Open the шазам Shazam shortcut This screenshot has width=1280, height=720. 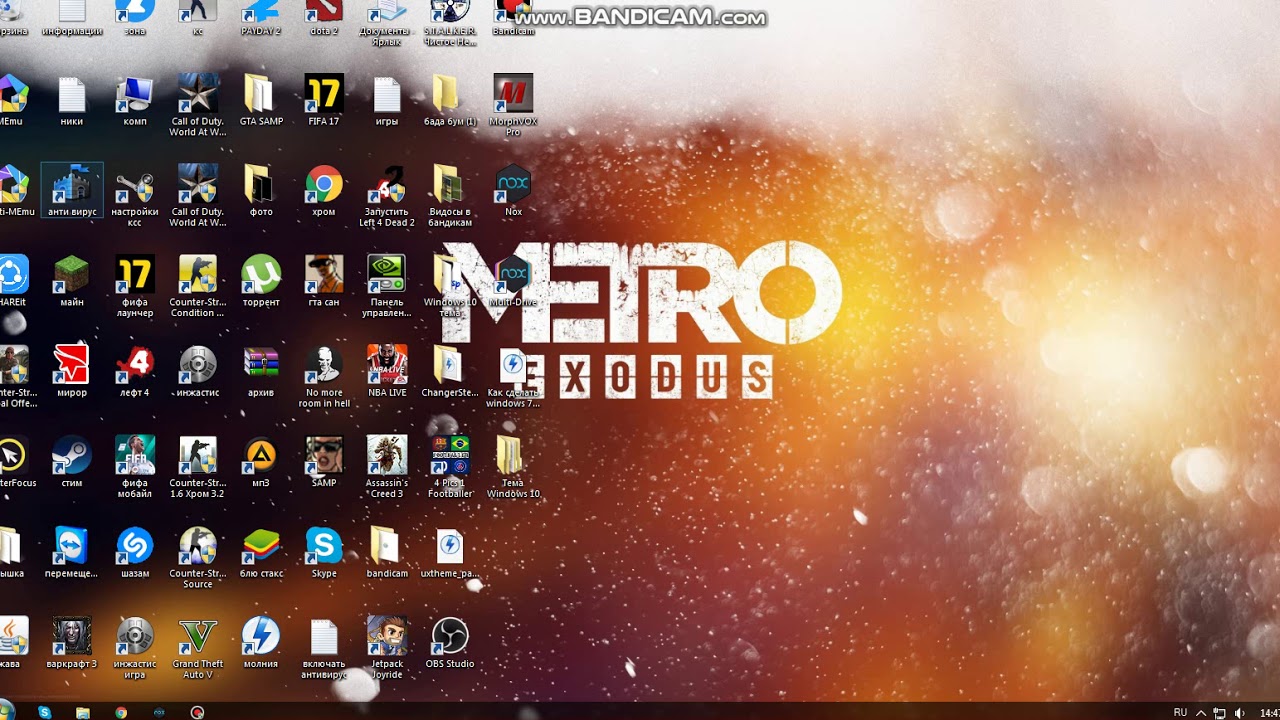coord(135,554)
